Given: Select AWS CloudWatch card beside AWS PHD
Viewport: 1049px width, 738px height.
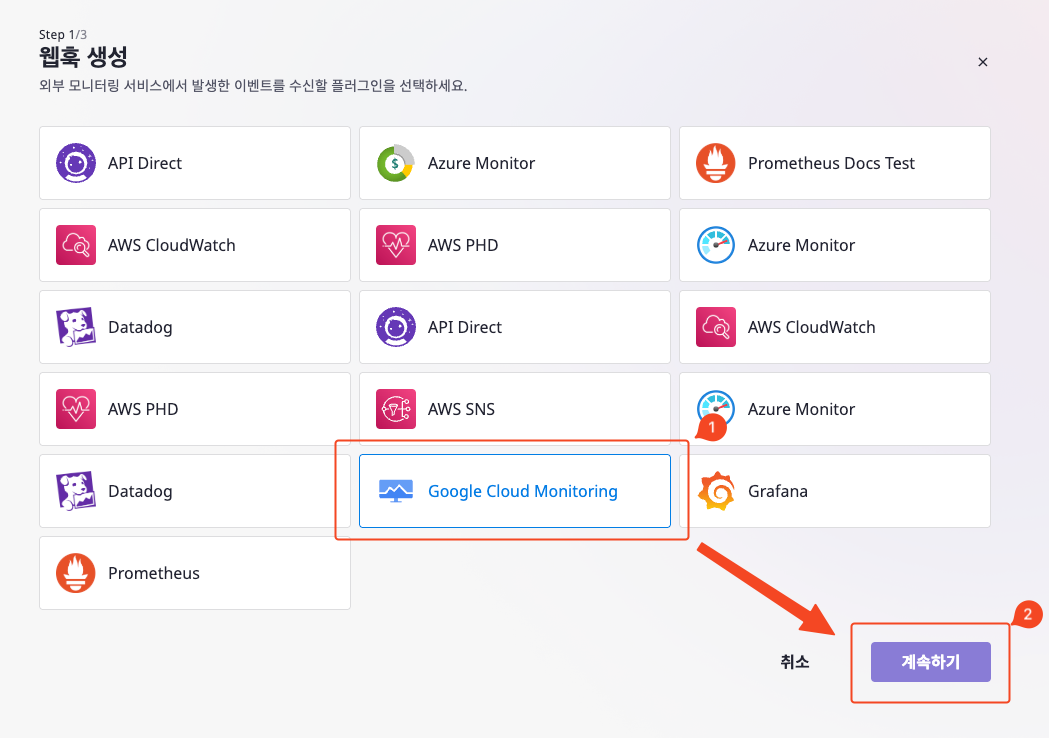Looking at the screenshot, I should coord(195,245).
